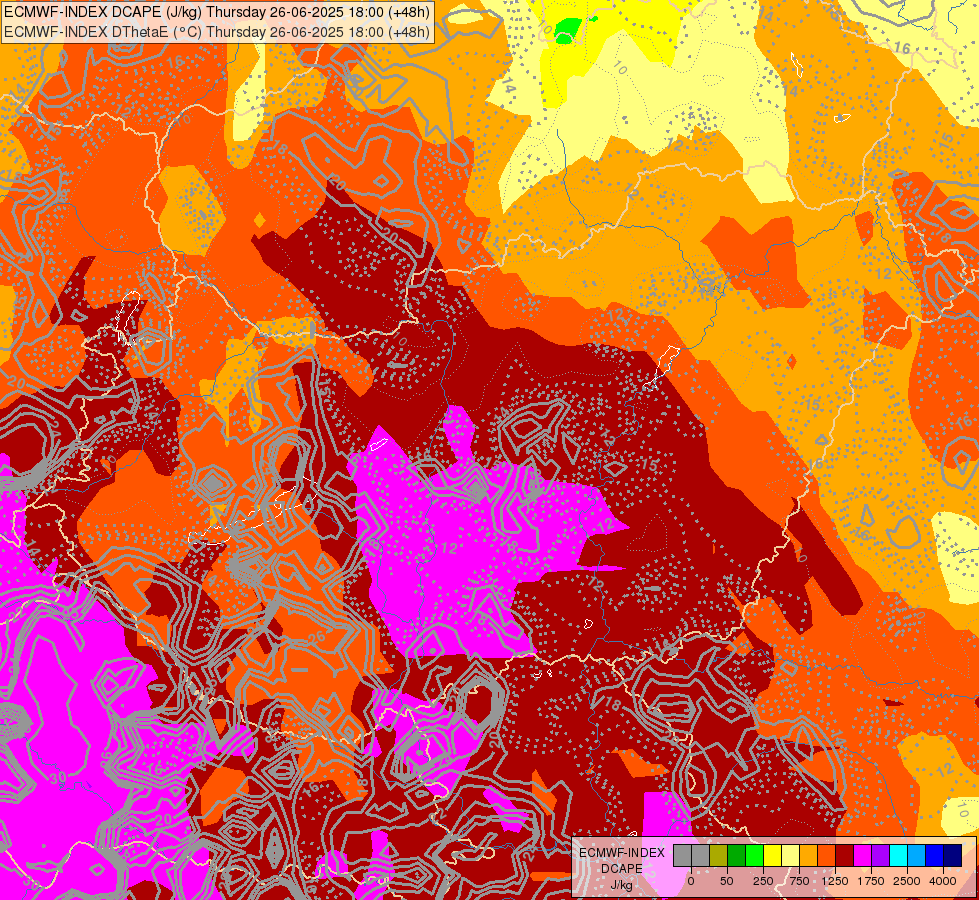The height and width of the screenshot is (900, 979).
Task: Click the bright green legend swatch
Action: pos(755,856)
